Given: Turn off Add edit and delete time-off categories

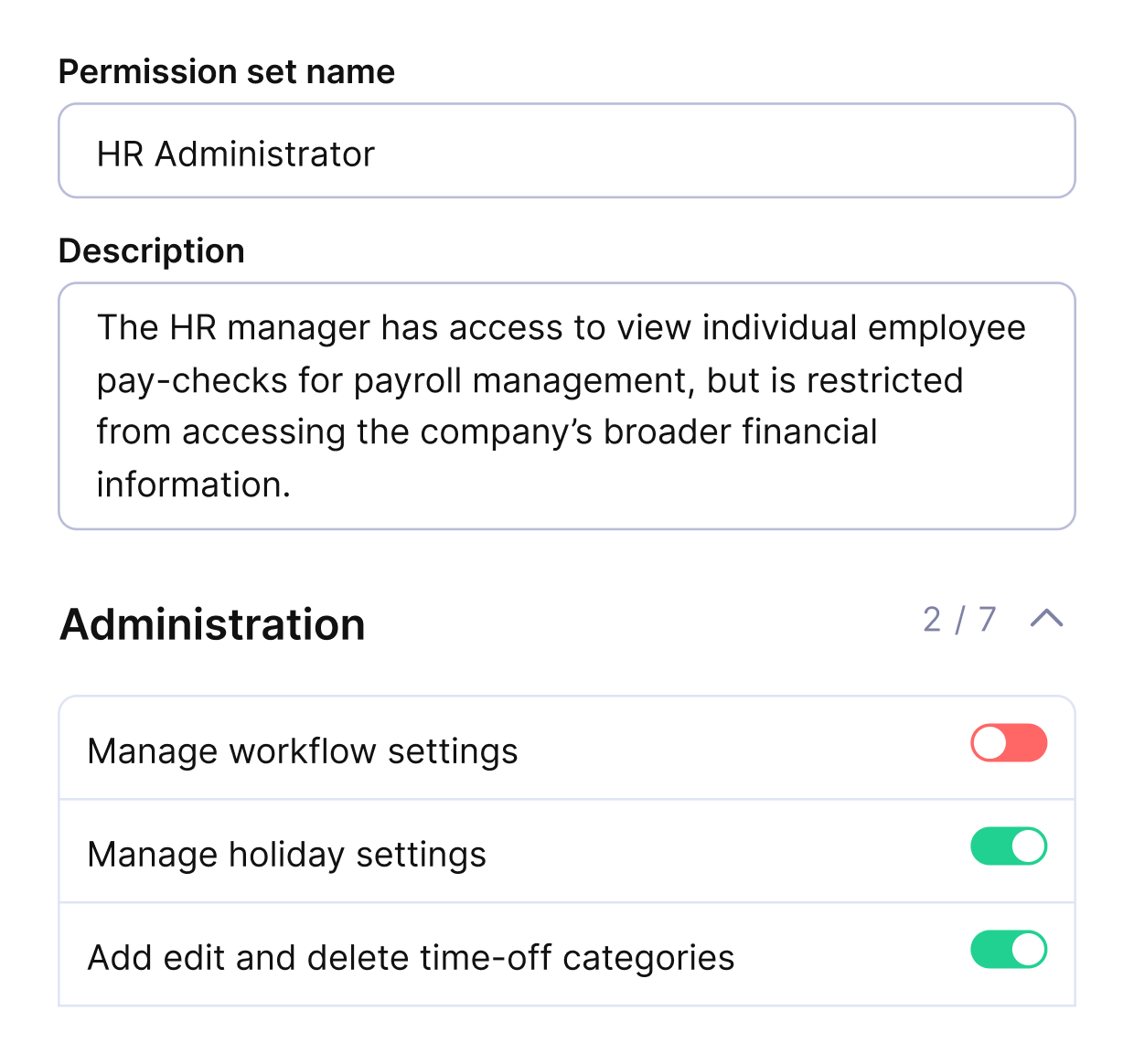Looking at the screenshot, I should pos(1011,951).
